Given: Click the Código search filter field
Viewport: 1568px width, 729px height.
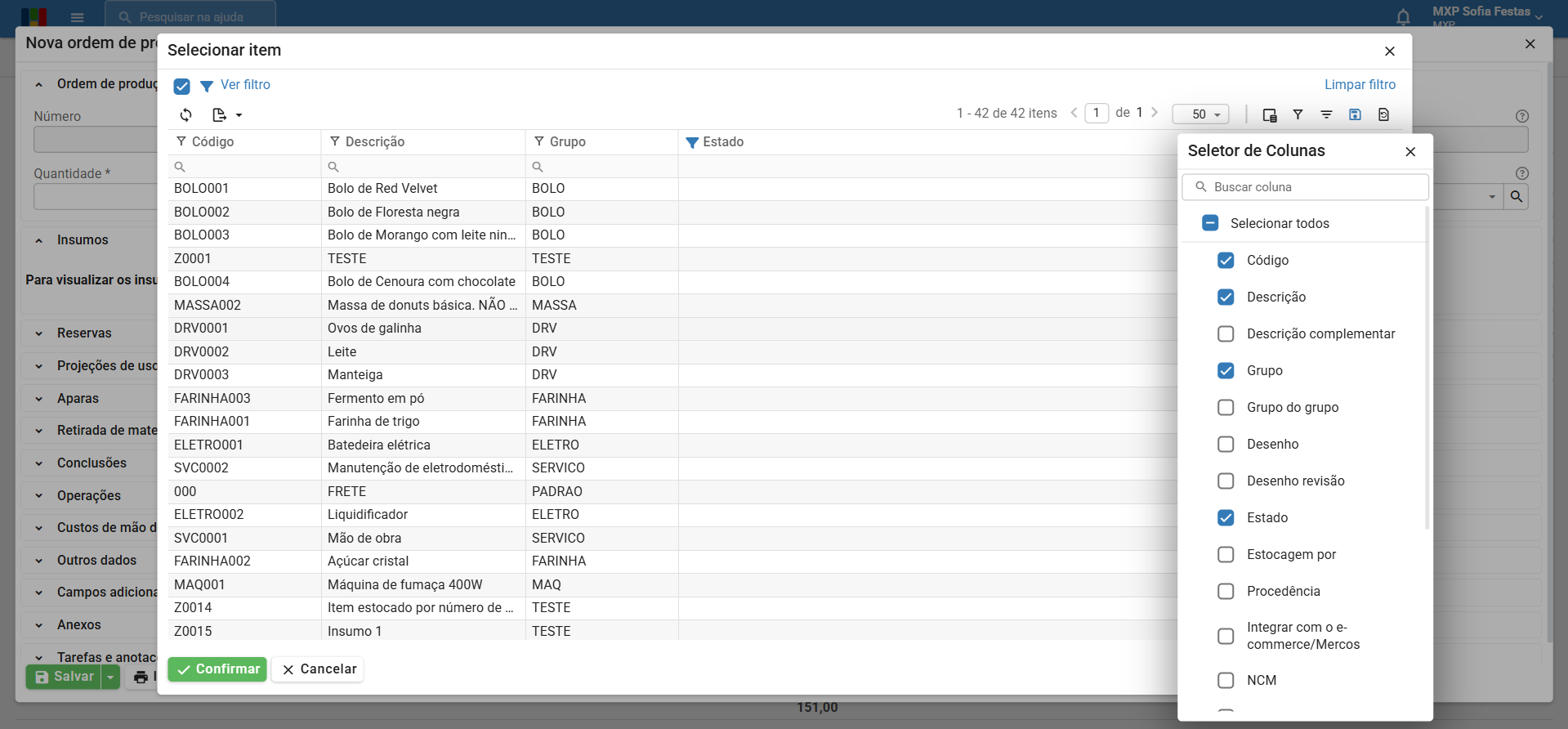Looking at the screenshot, I should (x=244, y=167).
